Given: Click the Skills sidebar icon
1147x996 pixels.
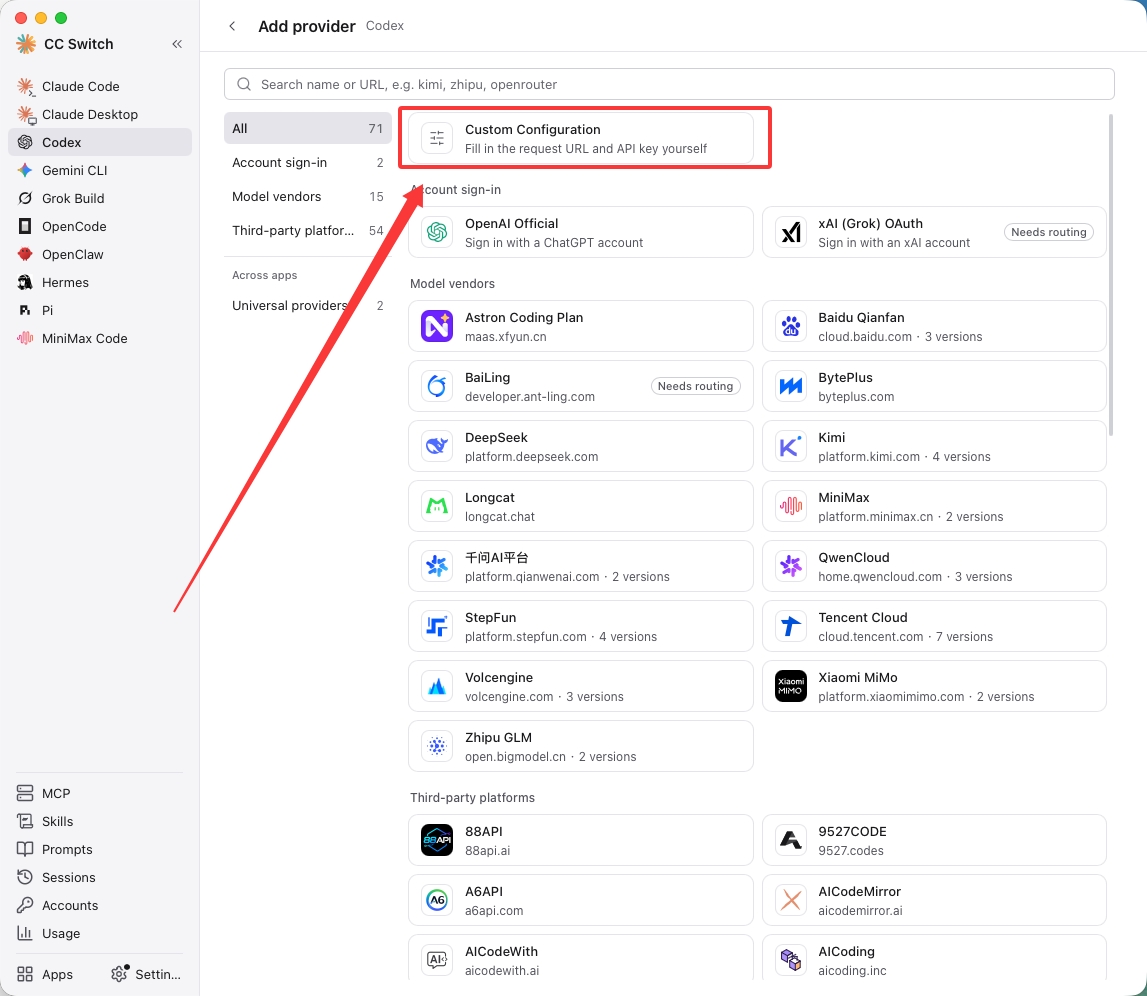Looking at the screenshot, I should click(x=26, y=821).
